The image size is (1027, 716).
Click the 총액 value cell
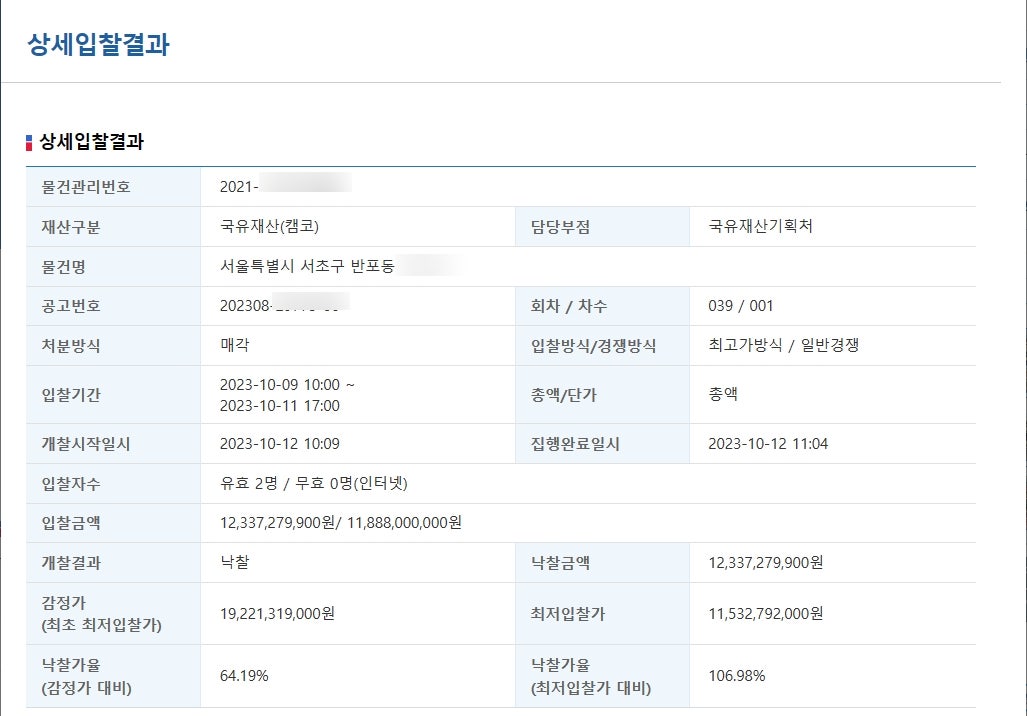pyautogui.click(x=723, y=394)
